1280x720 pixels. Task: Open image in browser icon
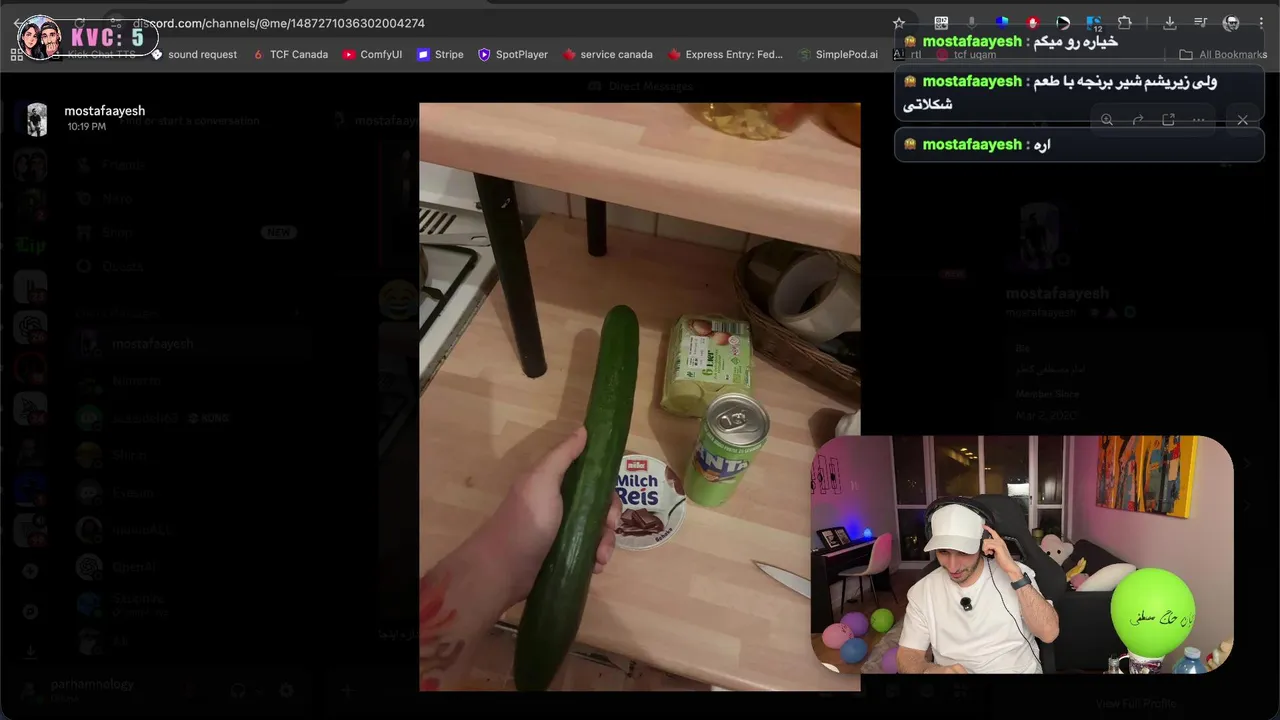tap(1168, 120)
